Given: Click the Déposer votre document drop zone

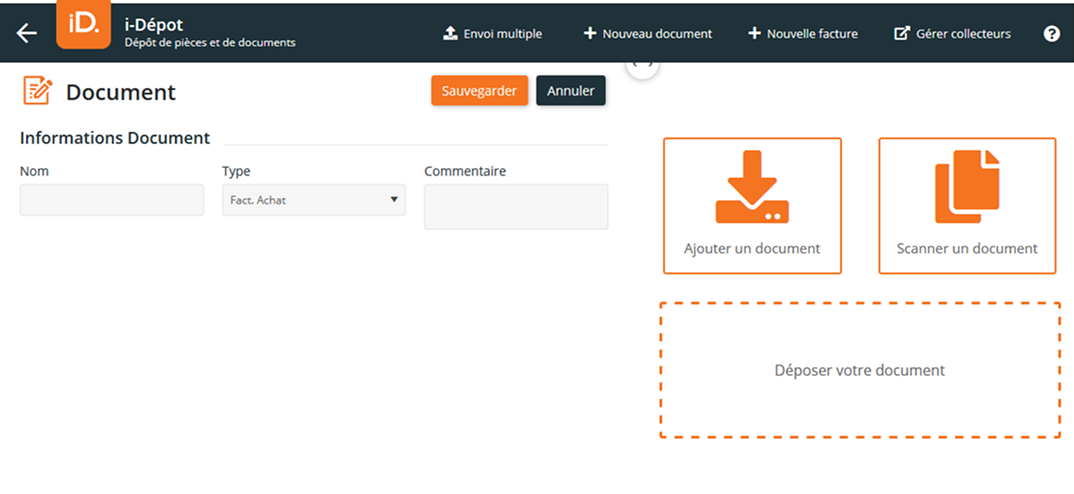Looking at the screenshot, I should (859, 370).
